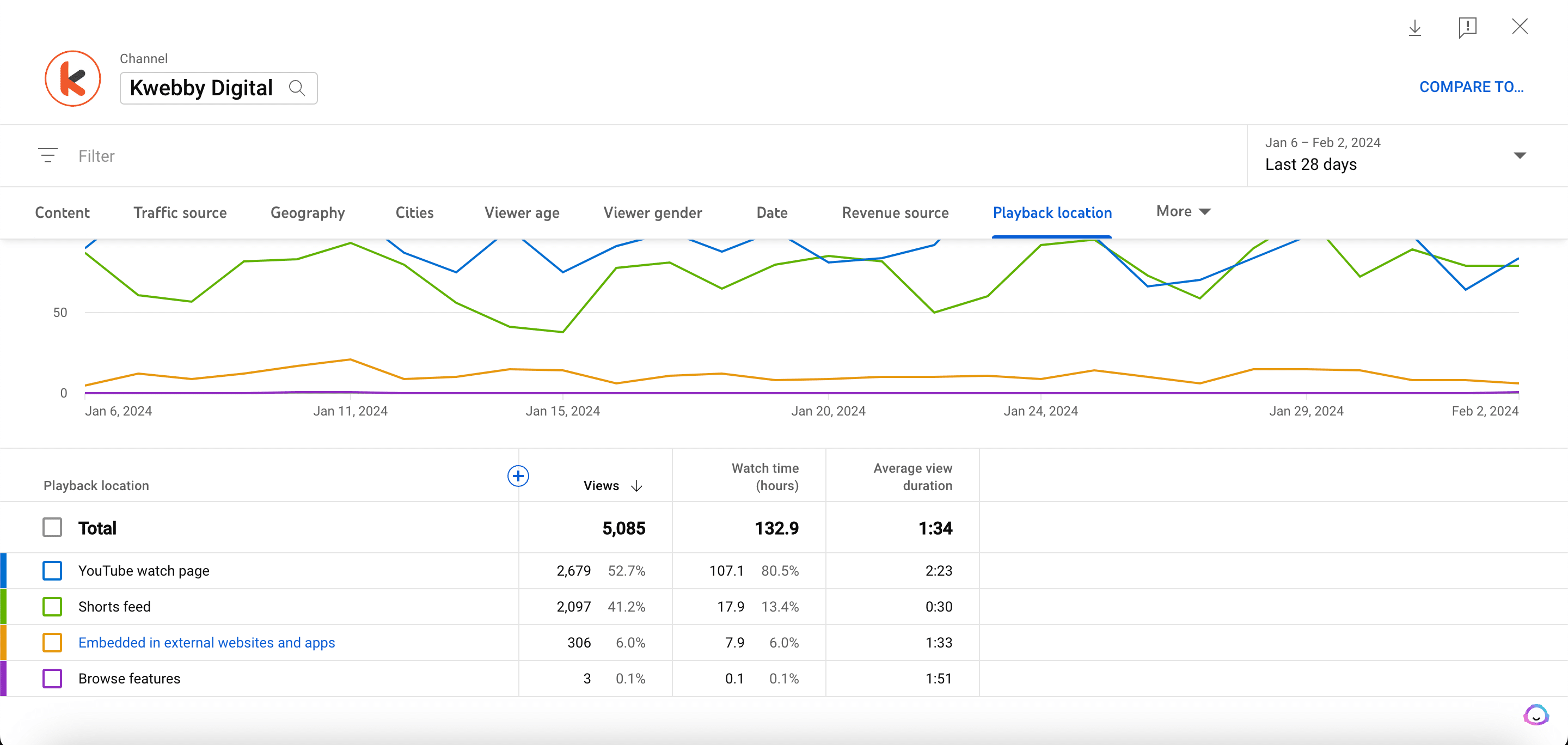1568x745 pixels.
Task: Sort by Watch time (hours) column header
Action: click(764, 477)
